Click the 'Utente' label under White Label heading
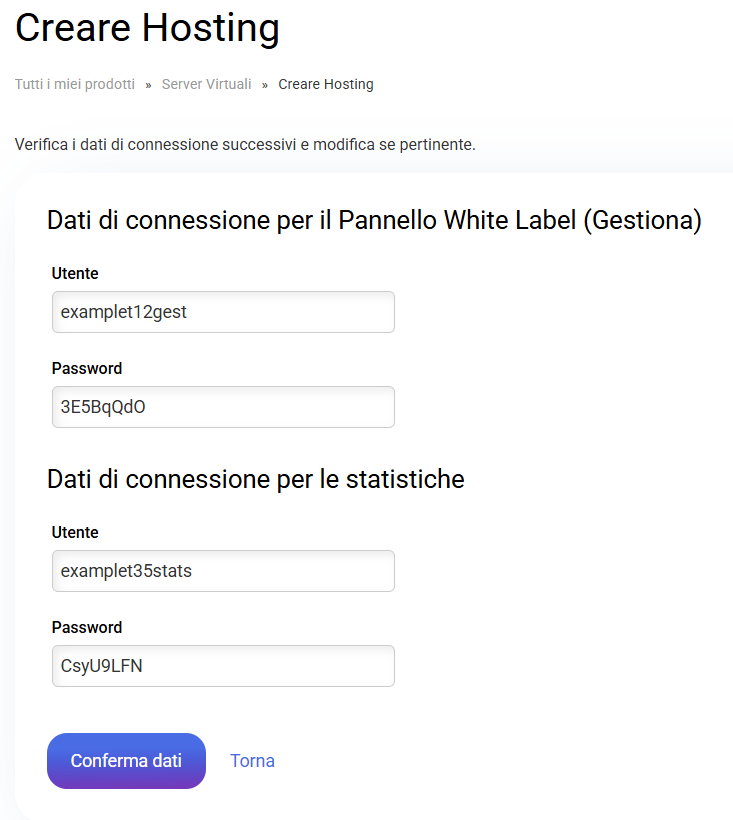This screenshot has height=820, width=733. click(75, 273)
